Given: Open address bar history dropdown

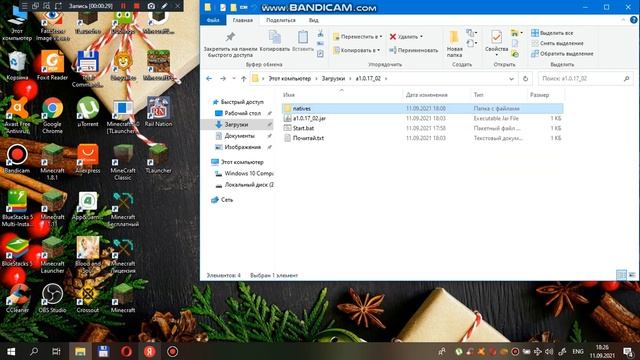Looking at the screenshot, I should pyautogui.click(x=511, y=79).
